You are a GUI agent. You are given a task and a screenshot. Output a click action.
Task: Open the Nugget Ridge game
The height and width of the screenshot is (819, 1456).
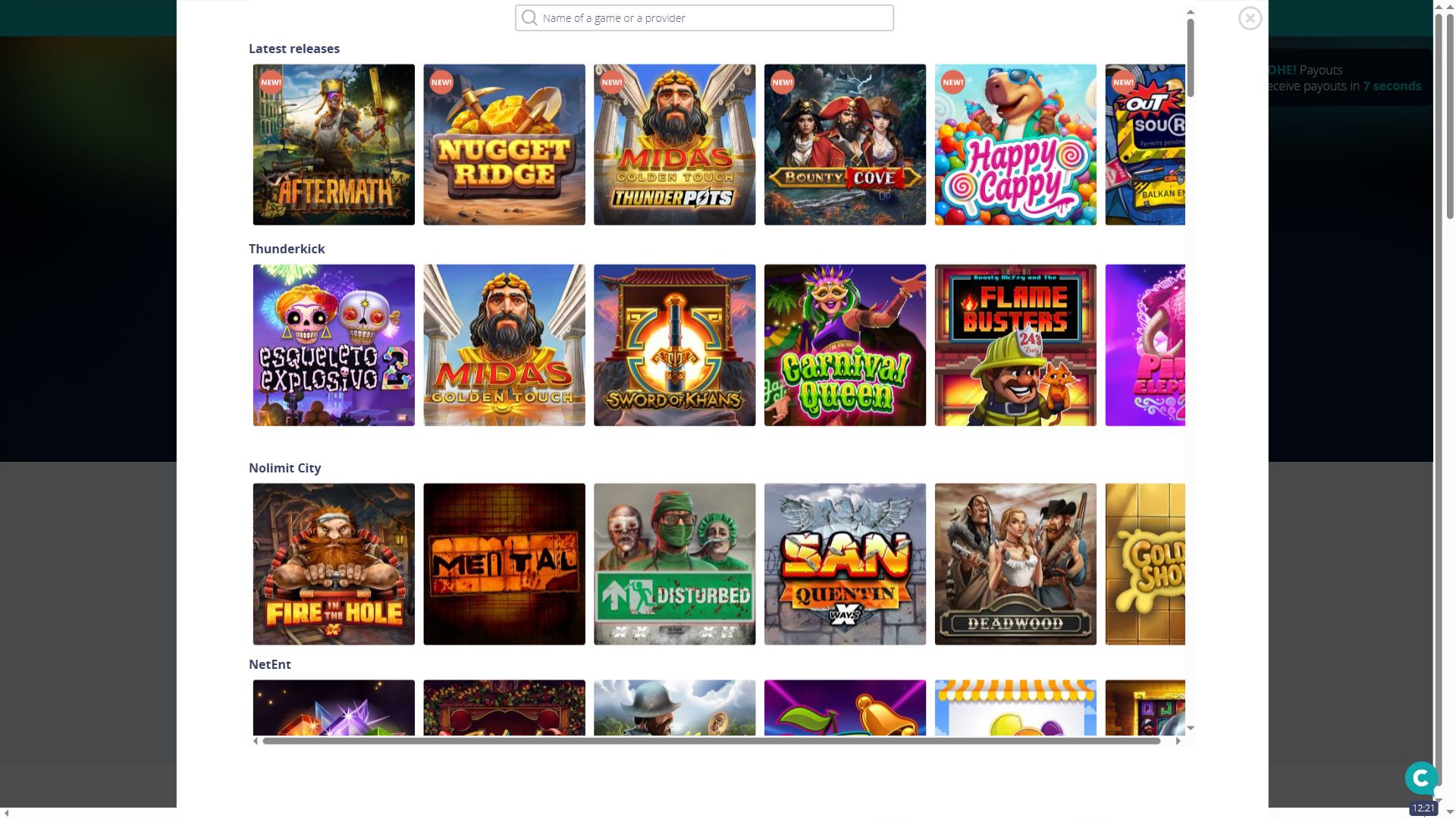[504, 145]
